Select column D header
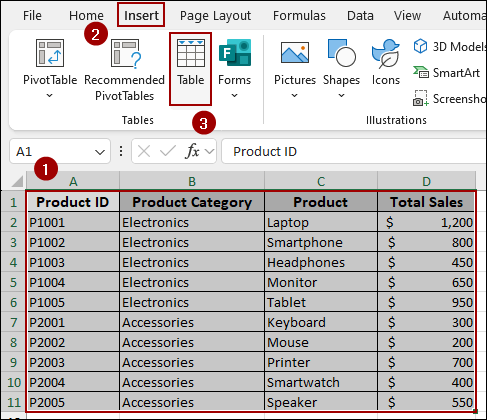Image resolution: width=487 pixels, height=420 pixels. pyautogui.click(x=426, y=181)
